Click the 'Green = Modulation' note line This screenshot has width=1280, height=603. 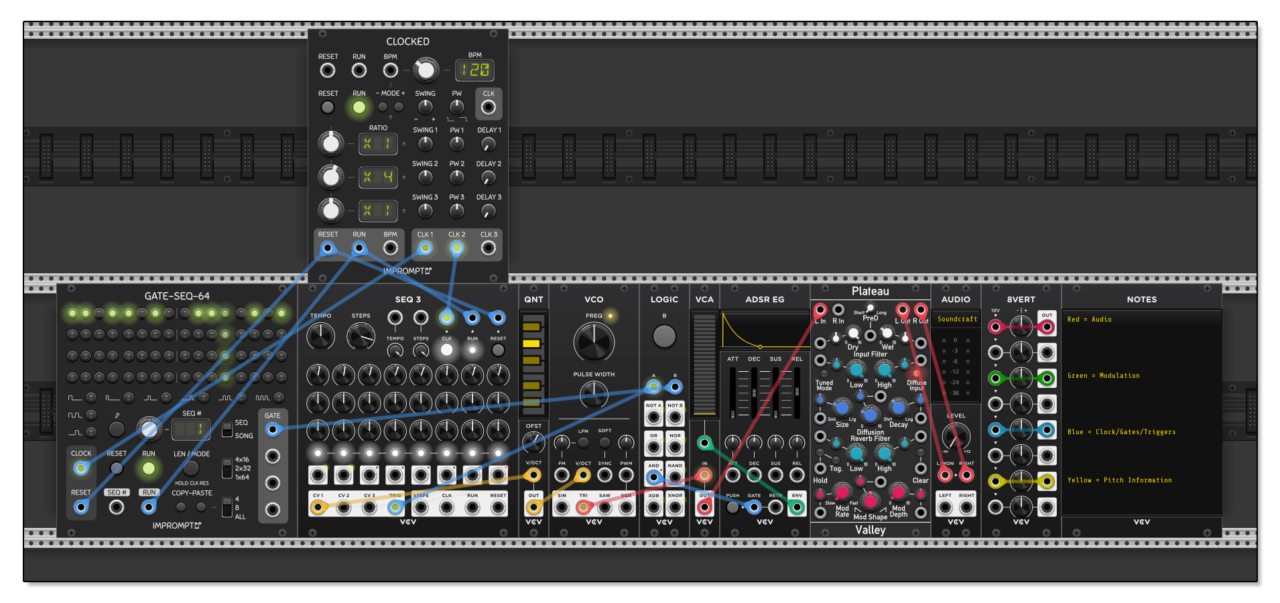1103,376
